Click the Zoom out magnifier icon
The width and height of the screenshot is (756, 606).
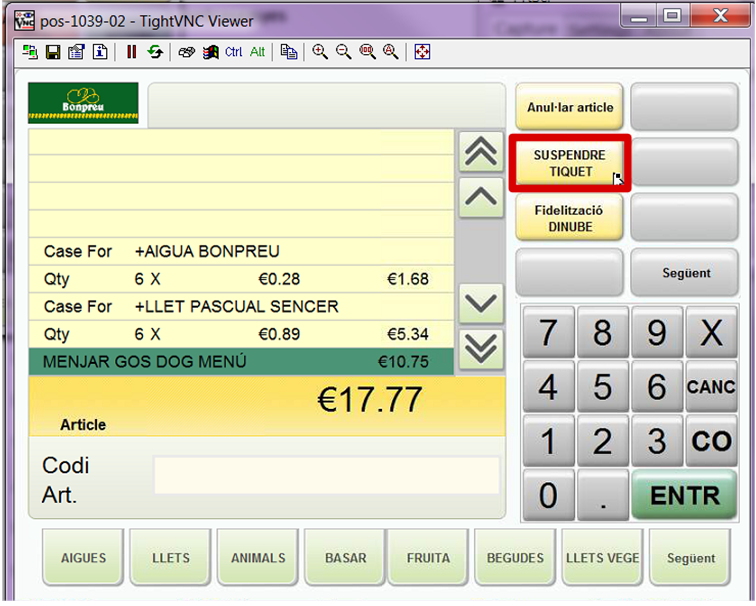pos(343,52)
